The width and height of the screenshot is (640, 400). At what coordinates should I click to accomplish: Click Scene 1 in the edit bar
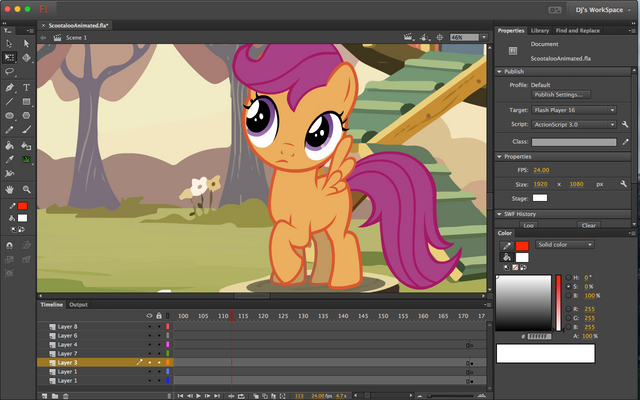76,38
